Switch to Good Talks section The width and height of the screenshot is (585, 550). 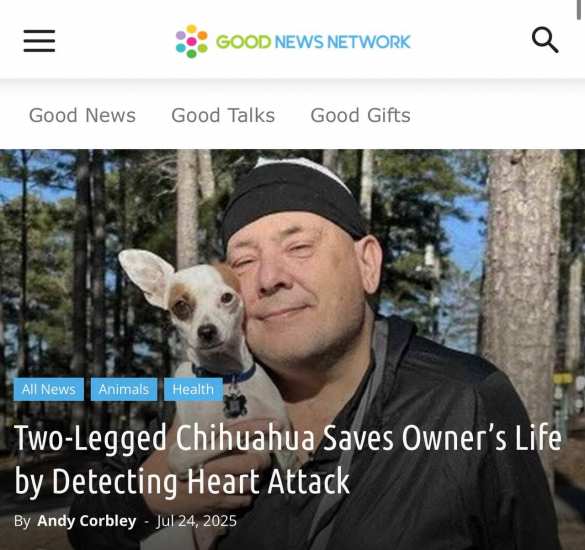pyautogui.click(x=223, y=115)
